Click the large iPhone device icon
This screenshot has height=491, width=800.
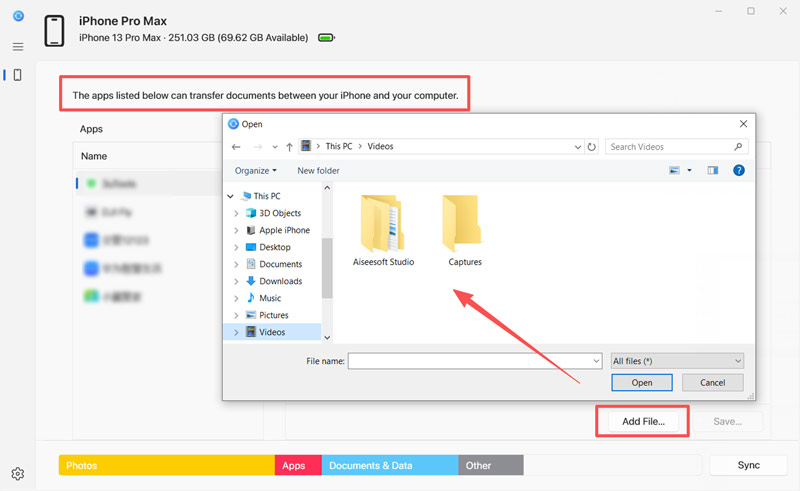[x=54, y=31]
